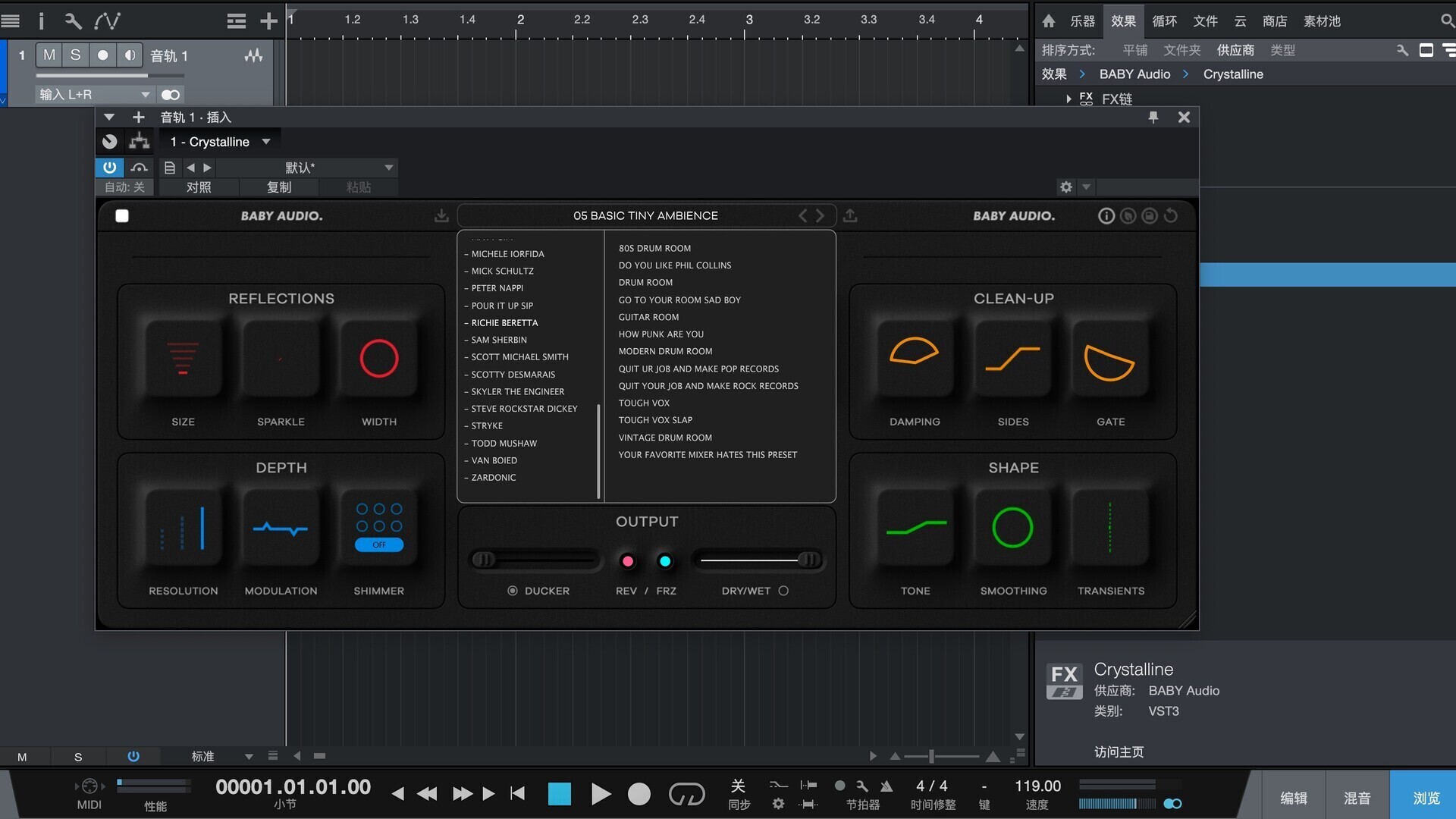Open the dropdown next to gear icon
1456x819 pixels.
1086,187
